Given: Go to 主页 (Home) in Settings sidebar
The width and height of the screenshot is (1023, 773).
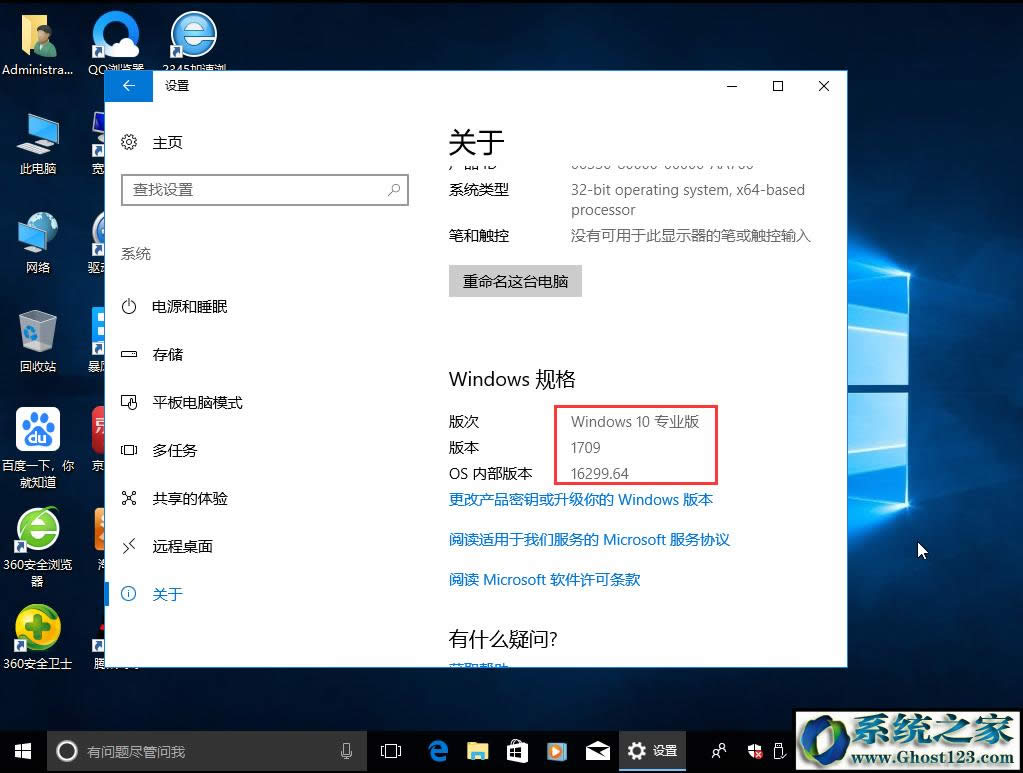Looking at the screenshot, I should (x=167, y=143).
